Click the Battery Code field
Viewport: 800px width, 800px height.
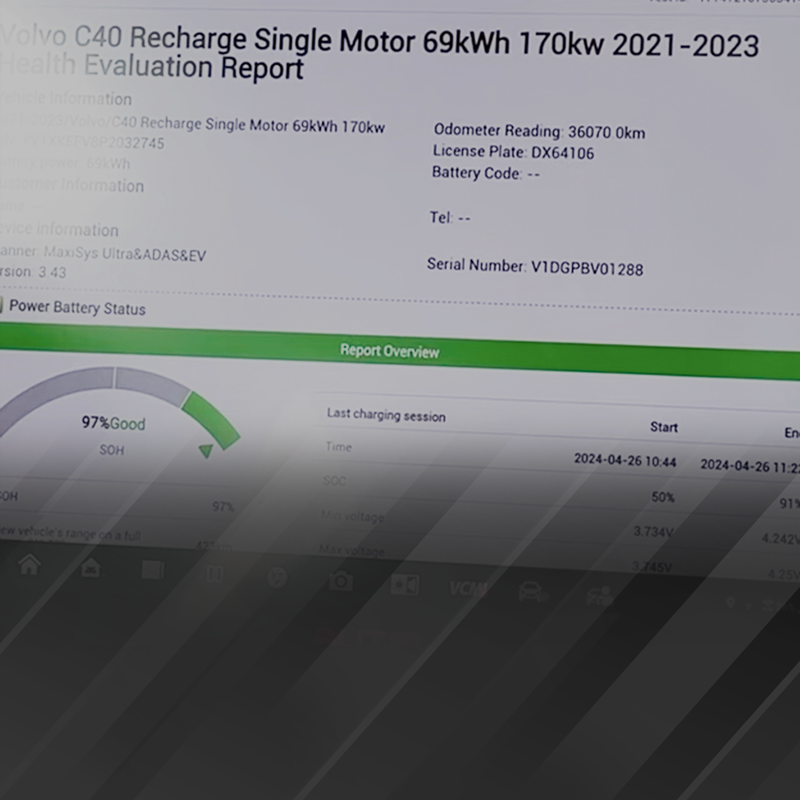point(486,173)
